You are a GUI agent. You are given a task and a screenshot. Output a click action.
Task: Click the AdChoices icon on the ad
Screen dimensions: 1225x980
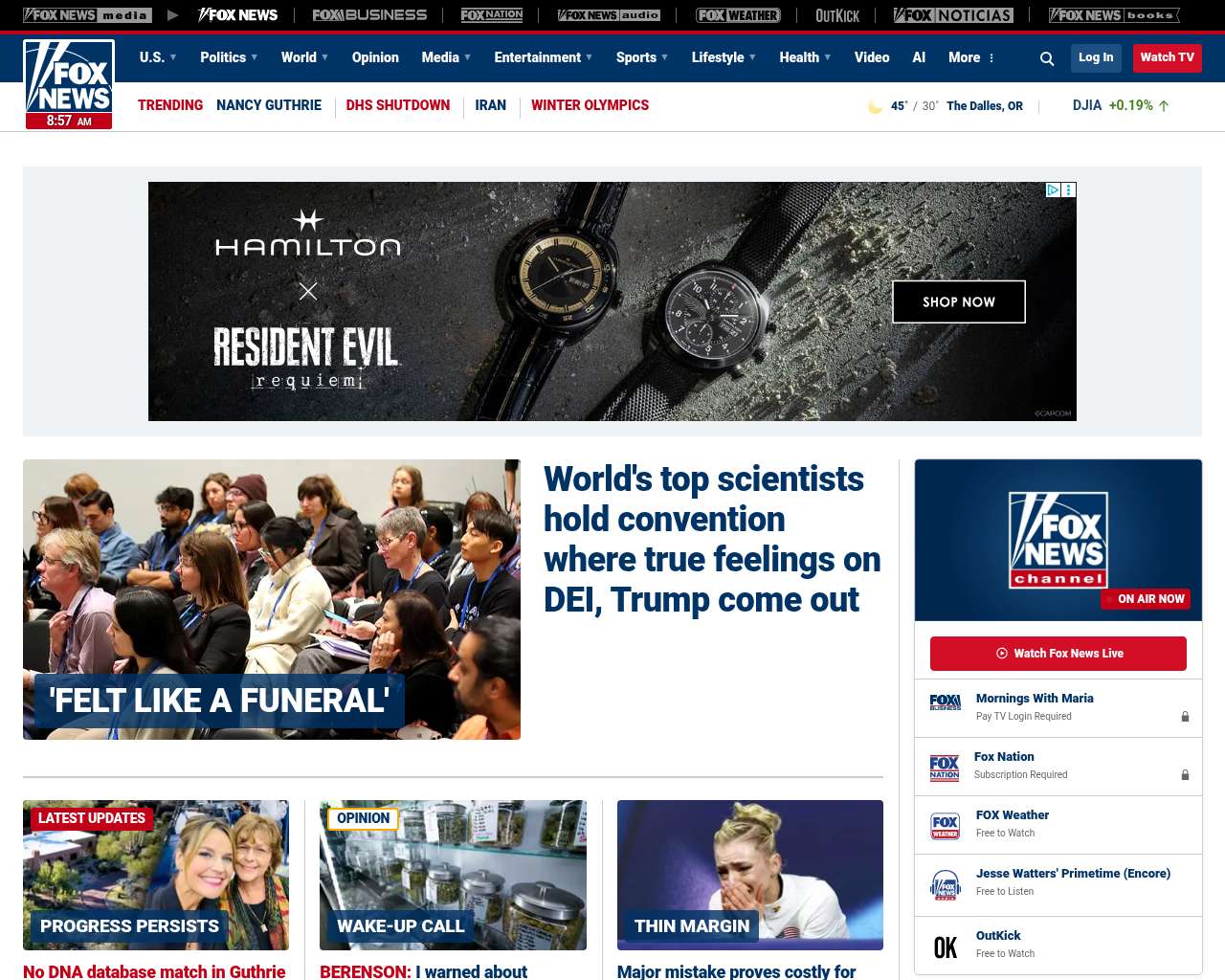point(1053,190)
